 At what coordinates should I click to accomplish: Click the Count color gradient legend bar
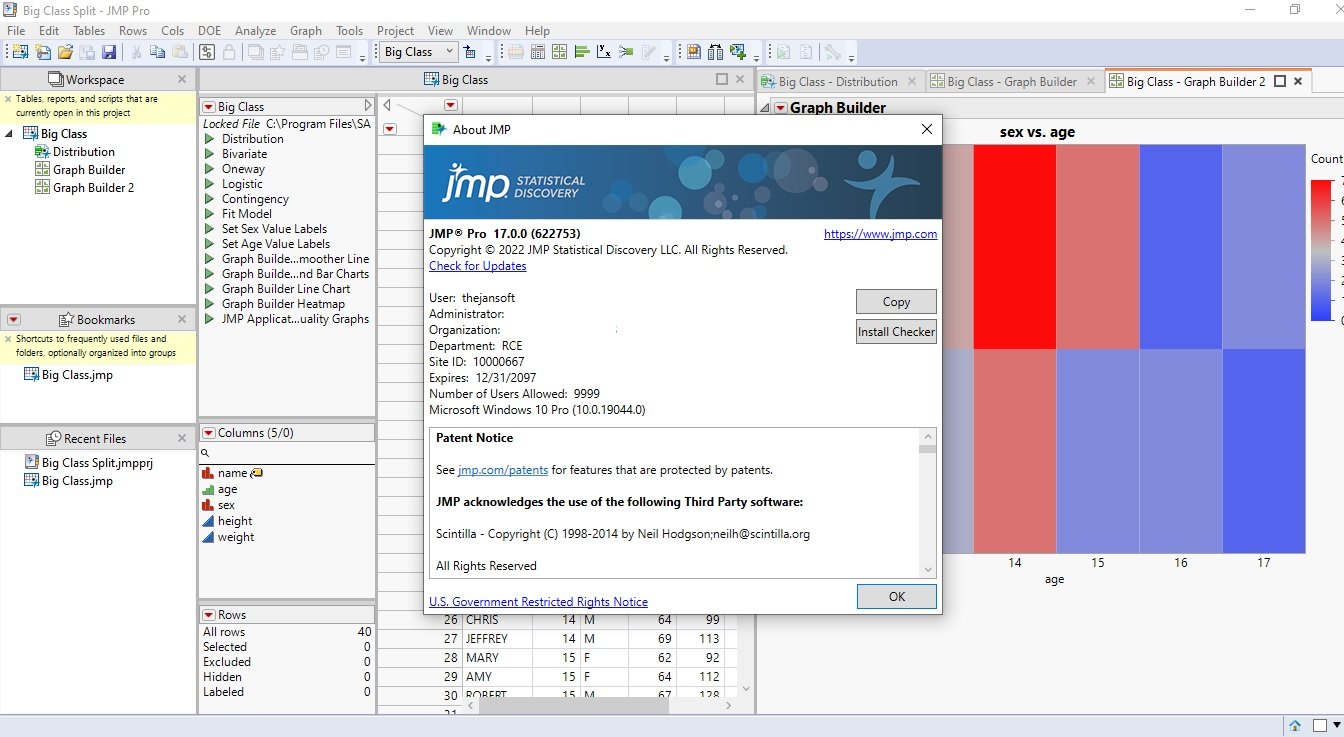(x=1321, y=250)
